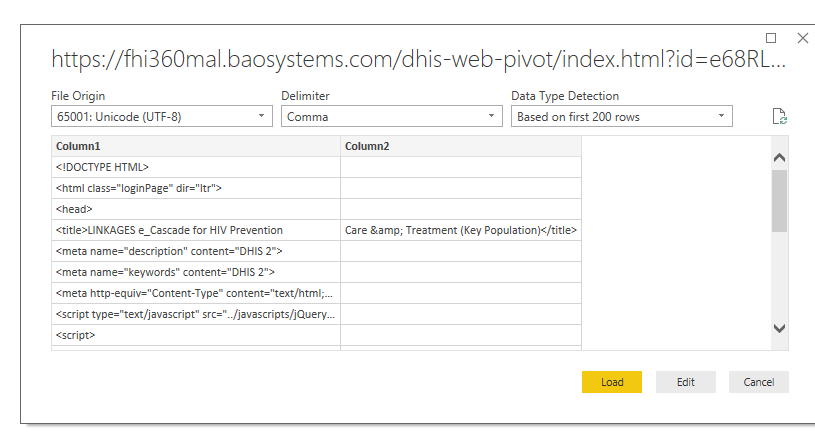This screenshot has height=432, width=815.
Task: Cancel the data import dialog
Action: (x=758, y=382)
